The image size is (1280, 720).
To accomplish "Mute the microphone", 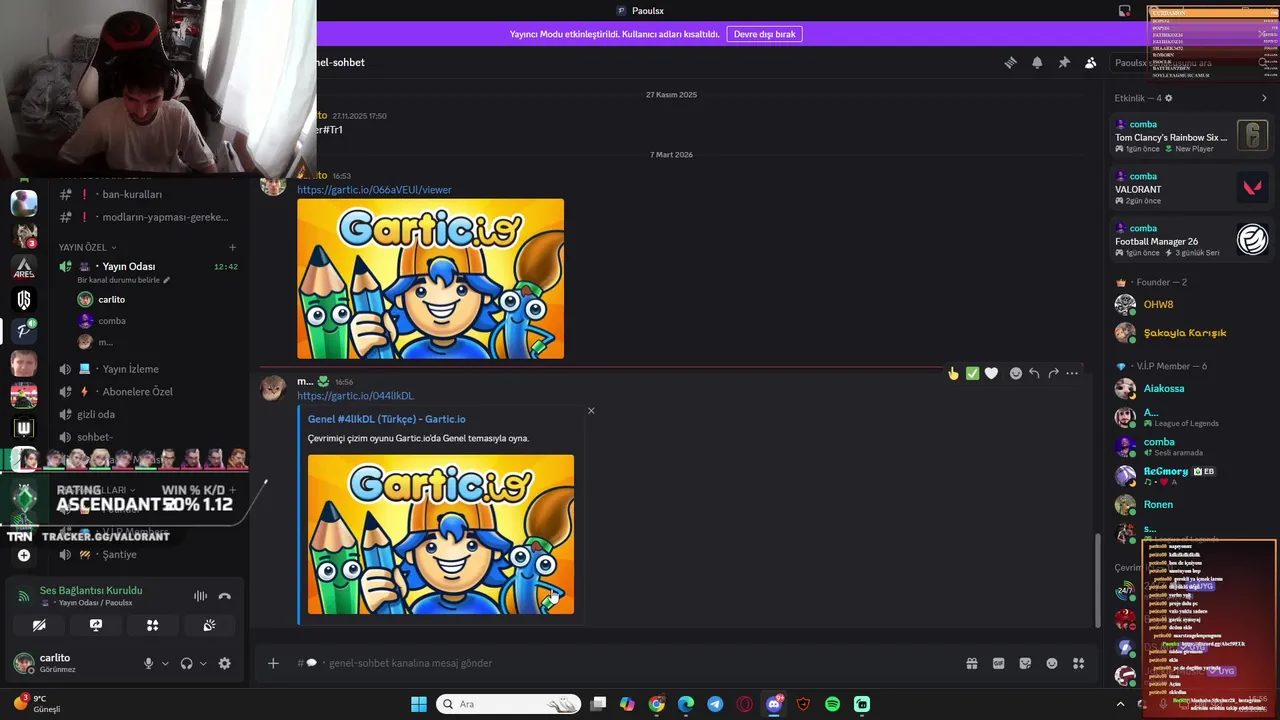I will (149, 663).
